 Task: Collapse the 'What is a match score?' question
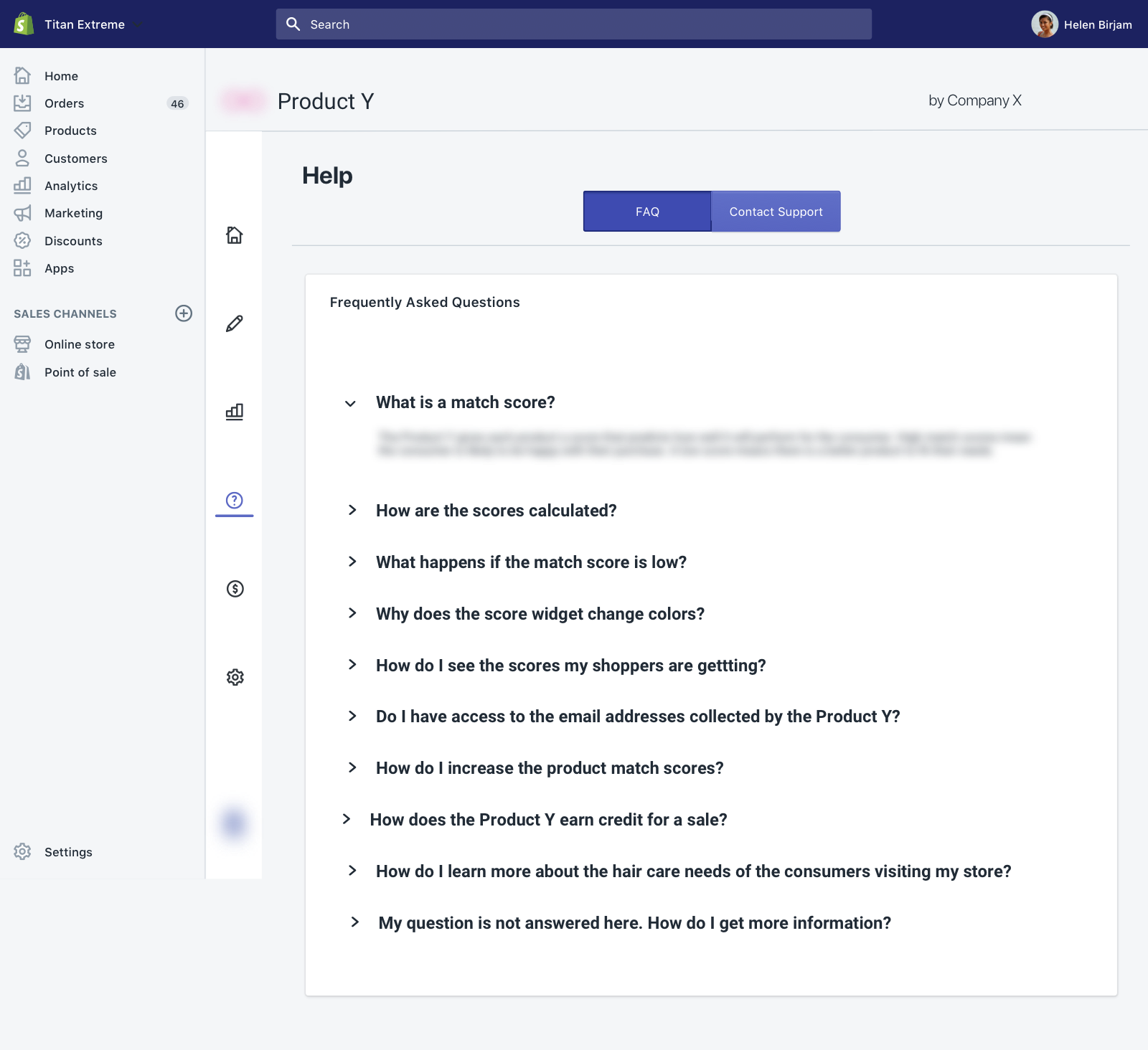coord(350,403)
